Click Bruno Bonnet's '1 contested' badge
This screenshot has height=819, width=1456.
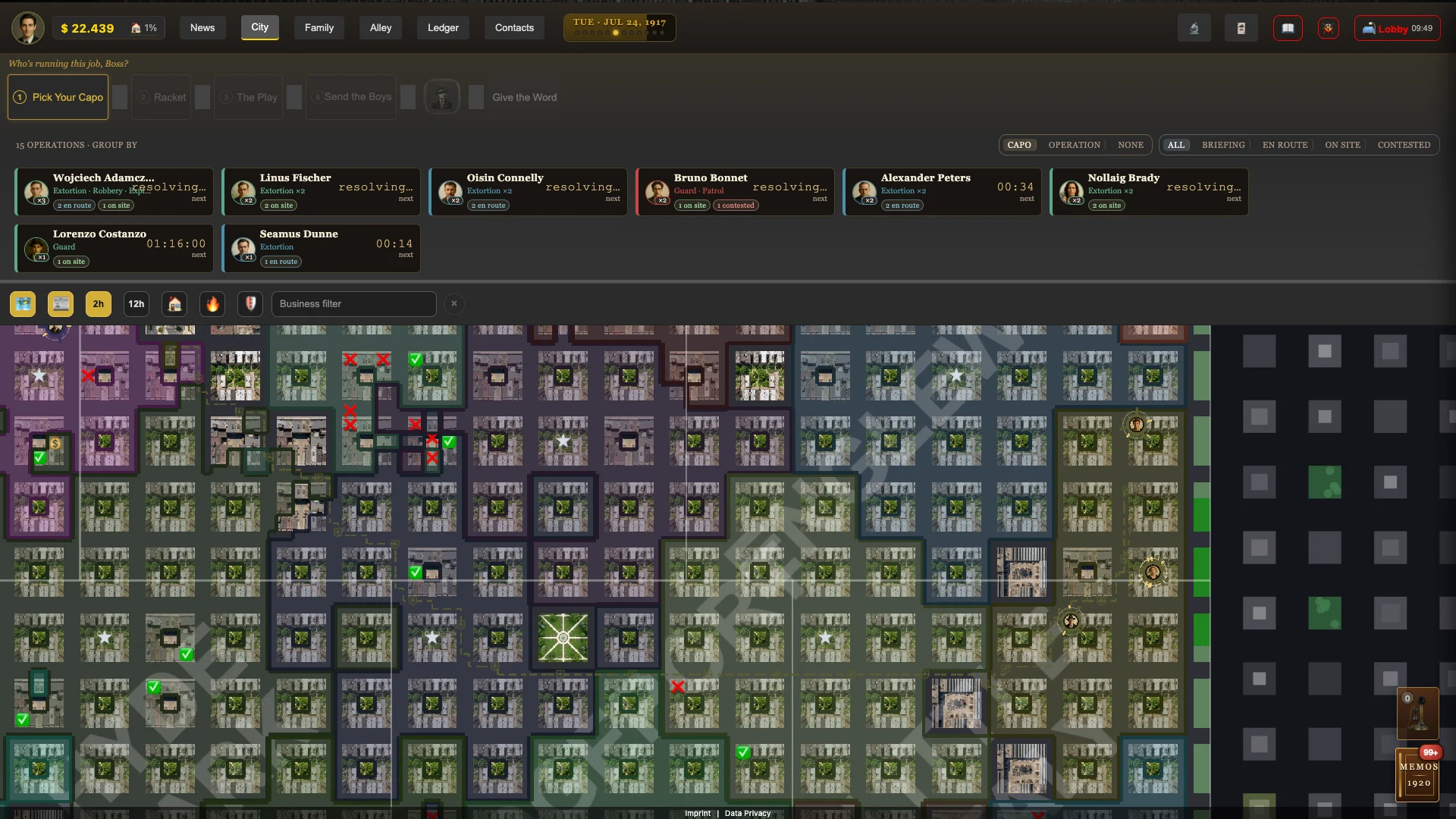point(736,206)
